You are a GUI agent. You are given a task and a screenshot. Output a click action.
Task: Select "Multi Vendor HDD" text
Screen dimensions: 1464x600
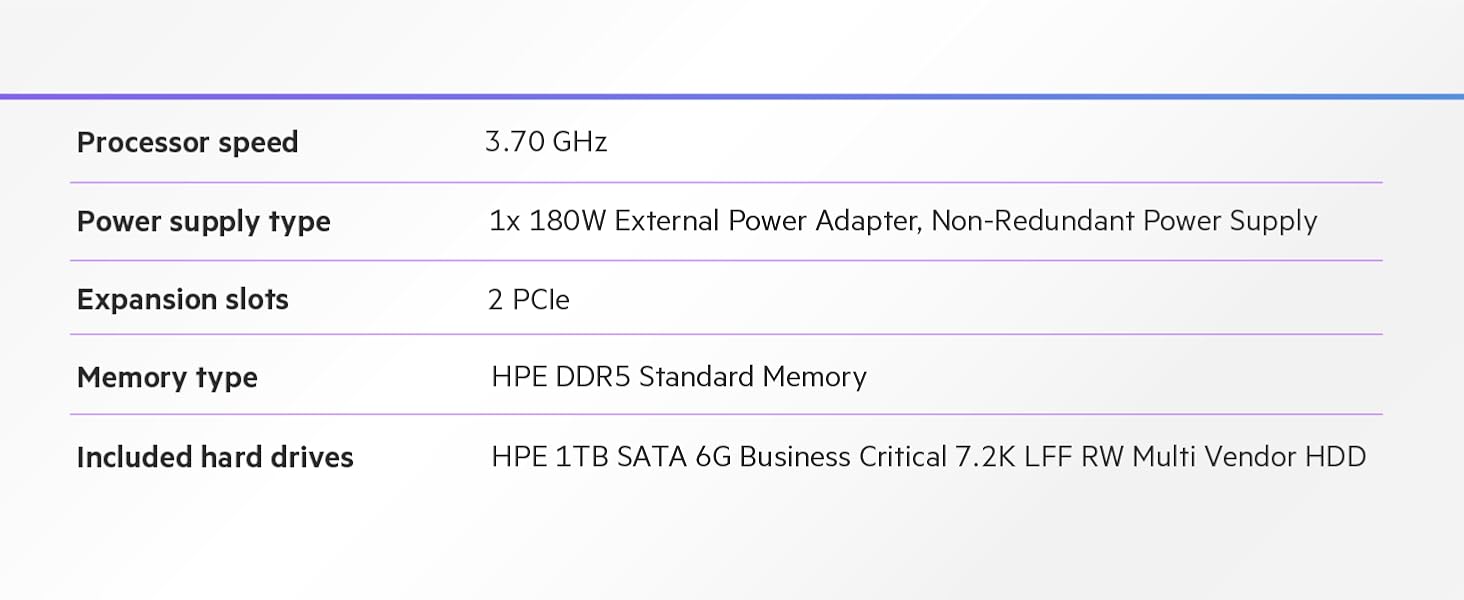click(x=1249, y=457)
